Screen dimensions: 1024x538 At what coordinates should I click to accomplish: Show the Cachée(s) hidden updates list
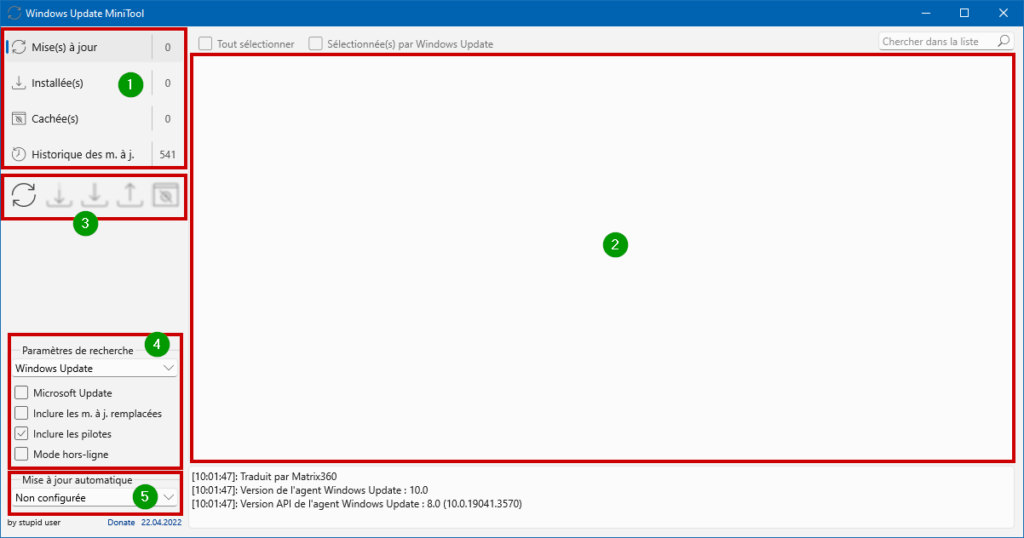[95, 119]
